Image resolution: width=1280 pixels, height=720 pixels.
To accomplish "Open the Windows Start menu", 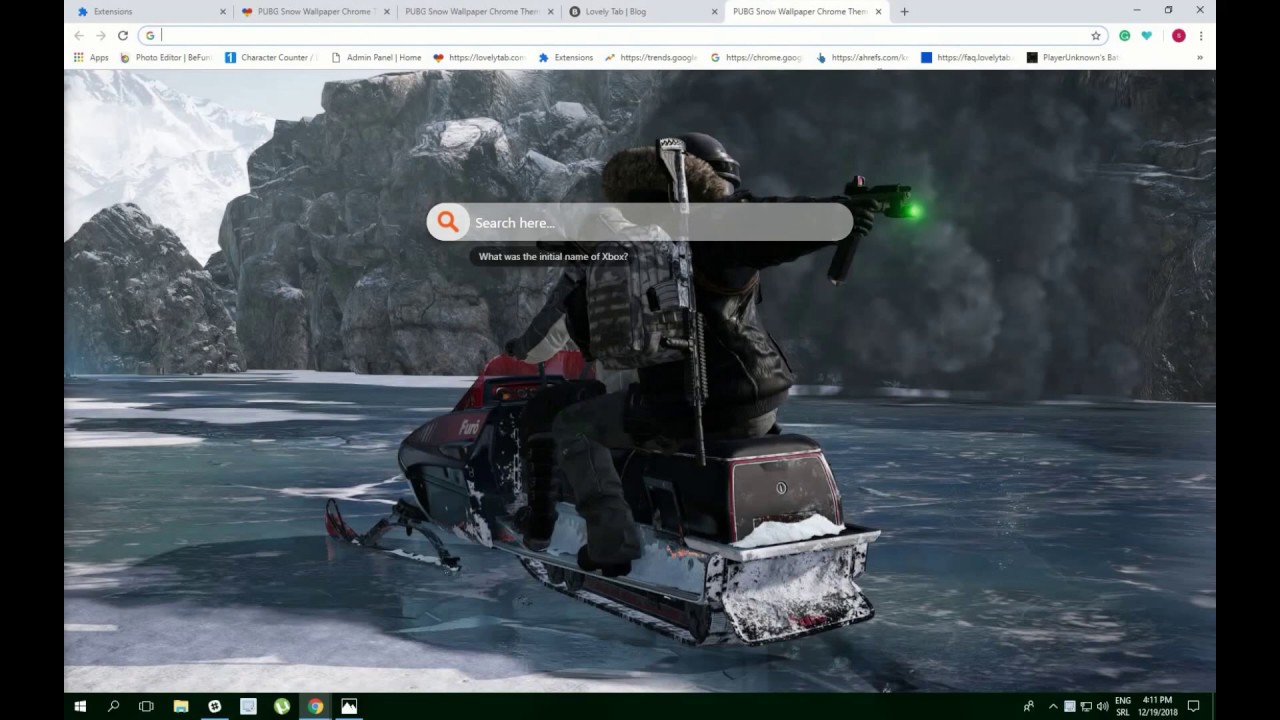I will 80,706.
